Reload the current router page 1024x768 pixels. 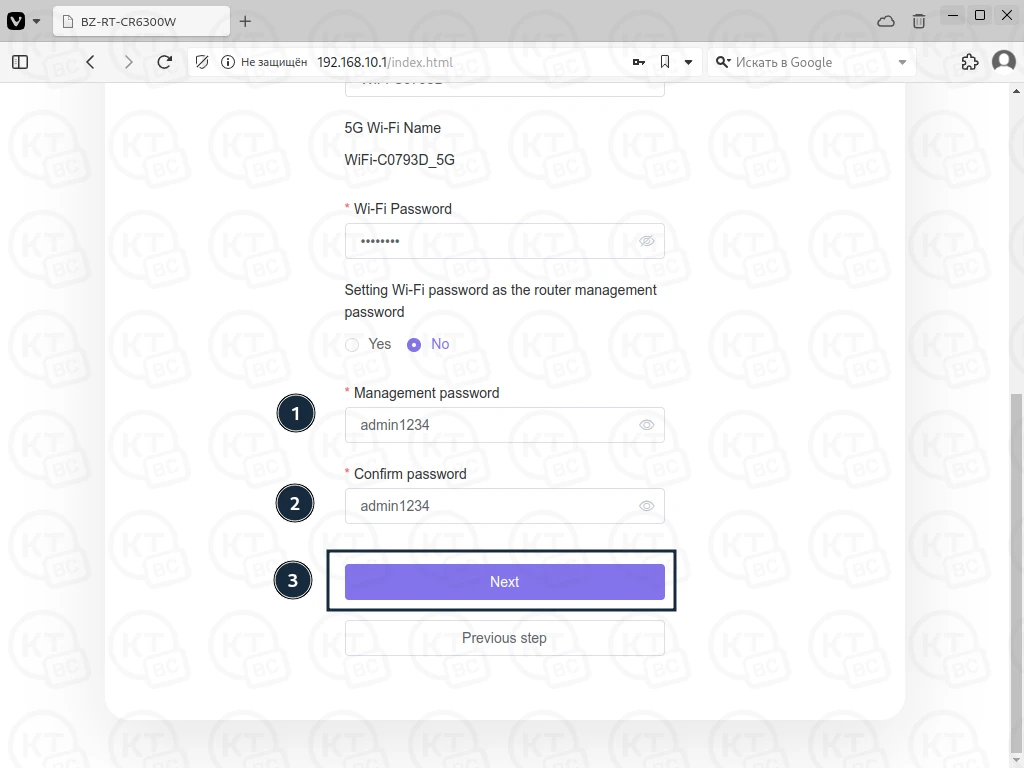click(165, 62)
